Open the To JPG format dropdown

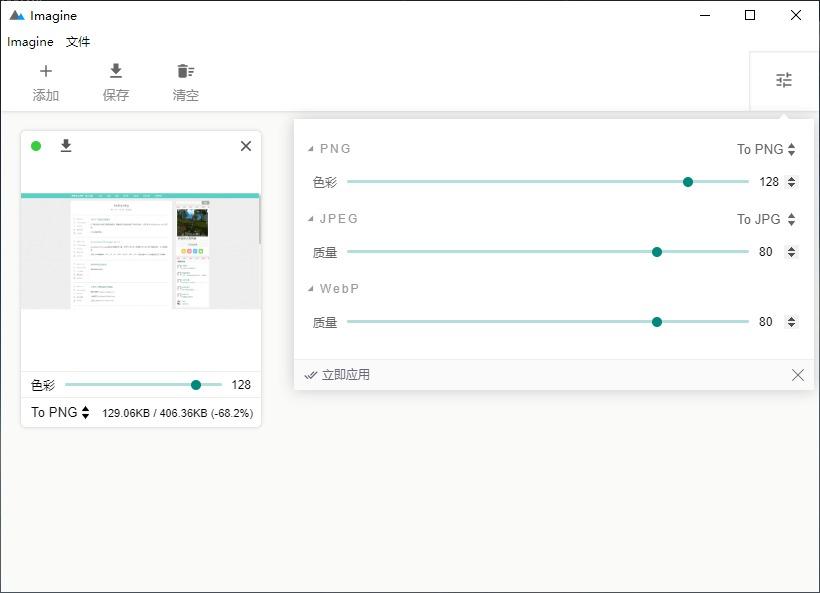coord(767,219)
